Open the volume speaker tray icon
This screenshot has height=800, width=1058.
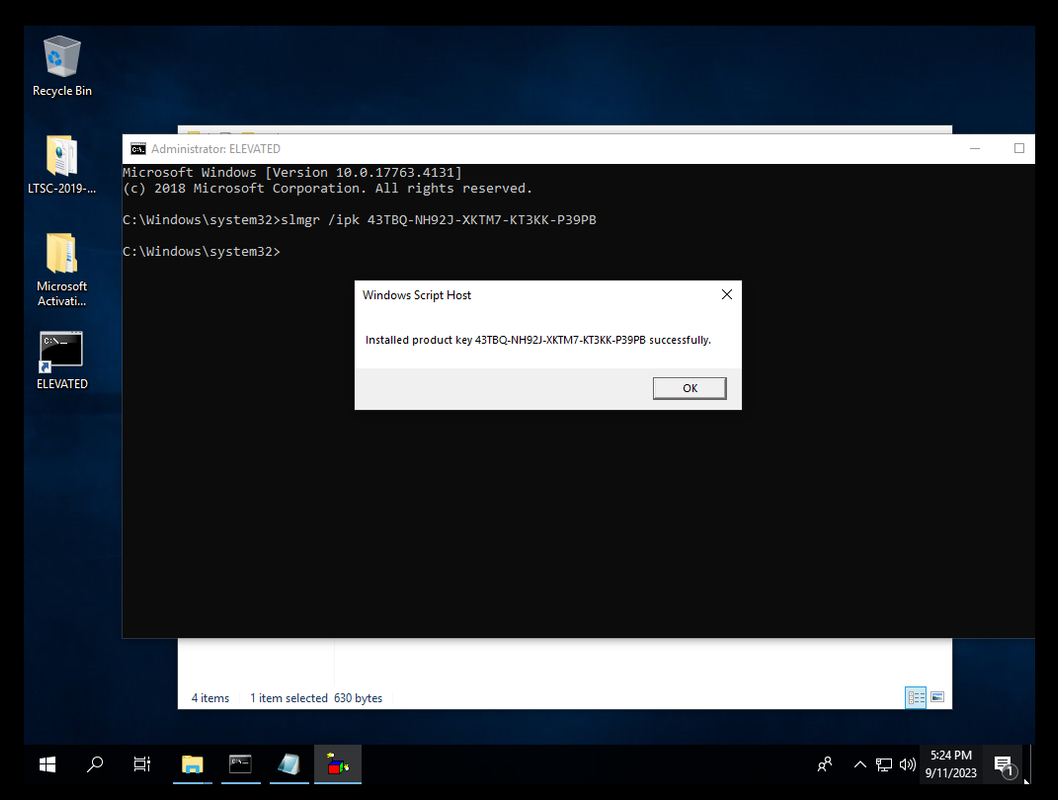pos(908,764)
